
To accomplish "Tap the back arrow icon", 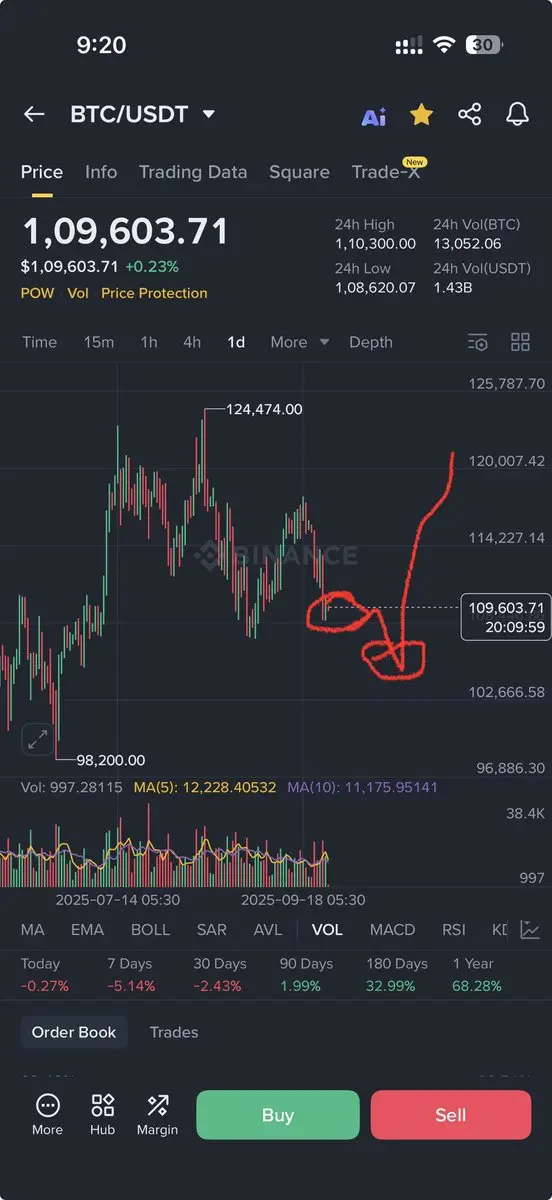I will (x=34, y=114).
